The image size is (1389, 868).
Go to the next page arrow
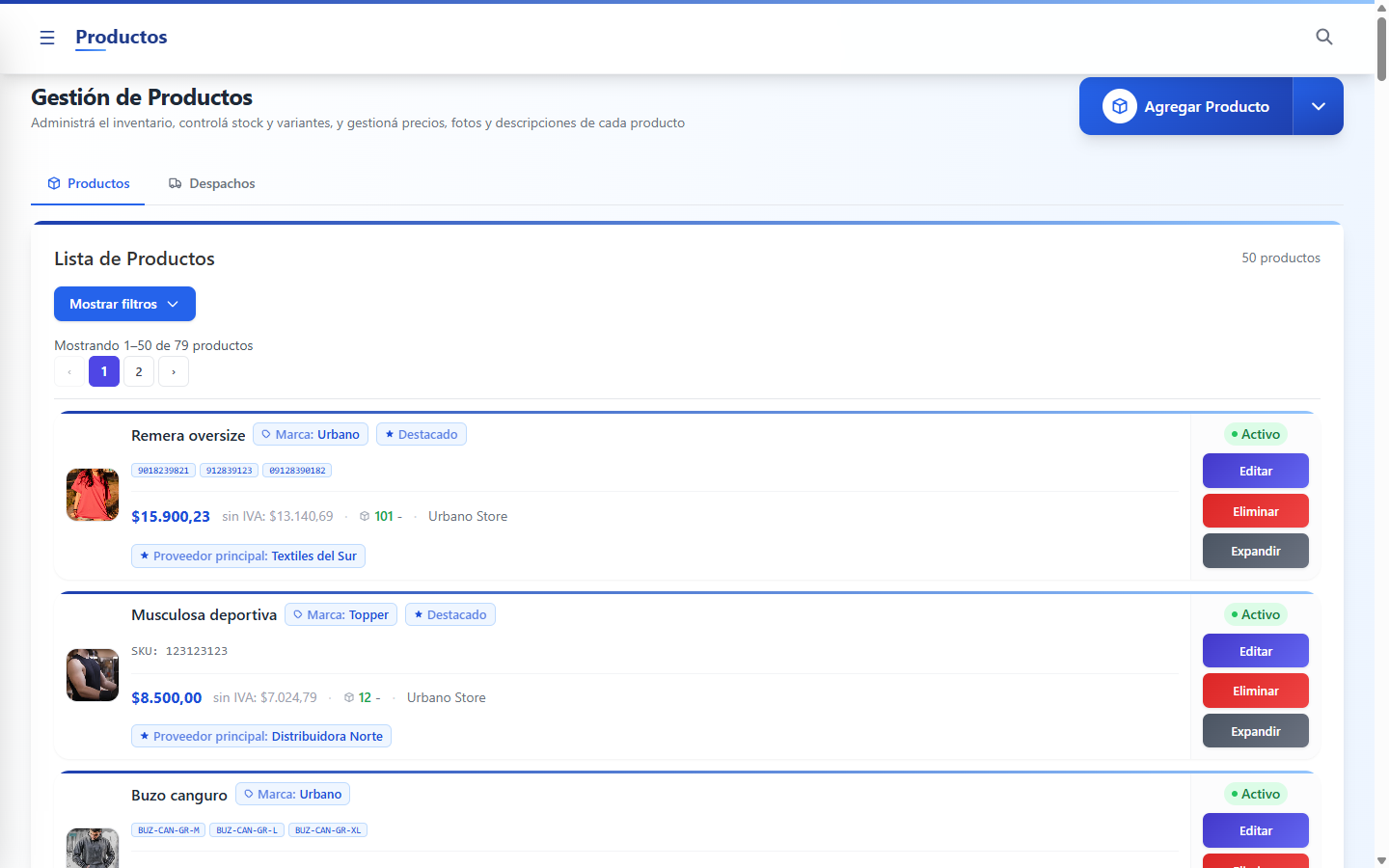click(174, 371)
